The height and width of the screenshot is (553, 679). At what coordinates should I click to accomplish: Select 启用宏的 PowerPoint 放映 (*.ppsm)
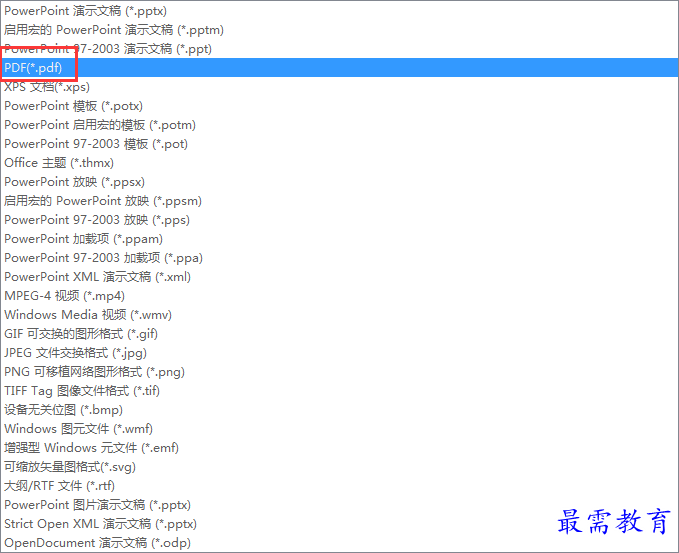point(339,201)
